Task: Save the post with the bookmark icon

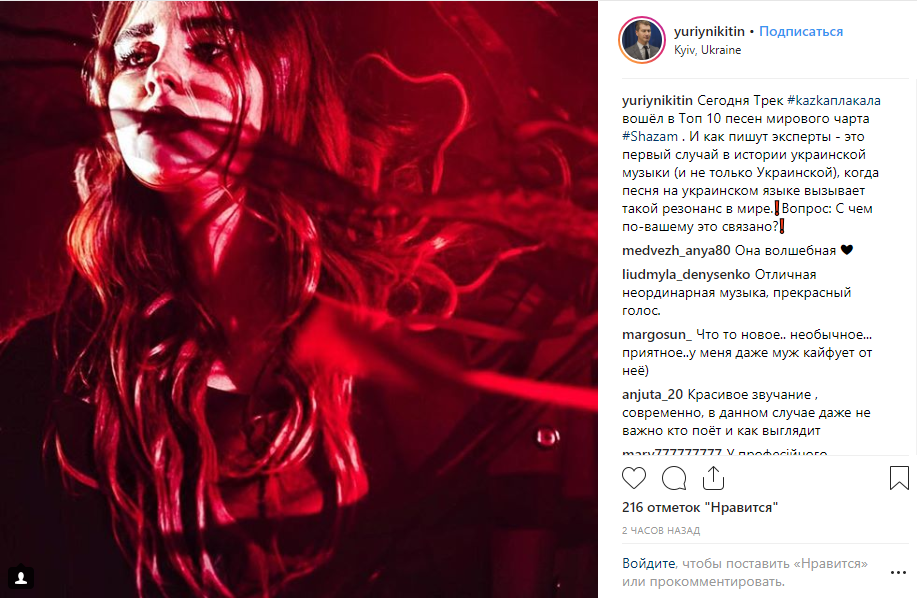Action: click(x=899, y=478)
